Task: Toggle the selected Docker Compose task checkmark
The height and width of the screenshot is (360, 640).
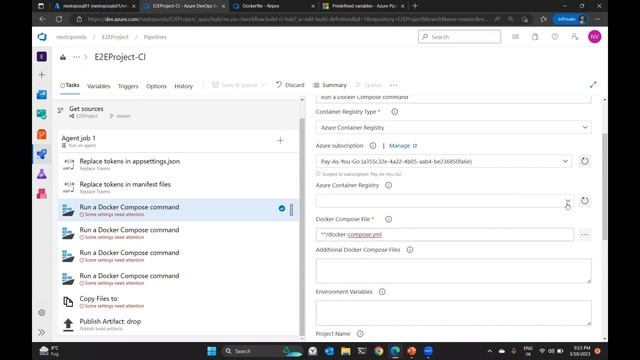Action: (282, 209)
